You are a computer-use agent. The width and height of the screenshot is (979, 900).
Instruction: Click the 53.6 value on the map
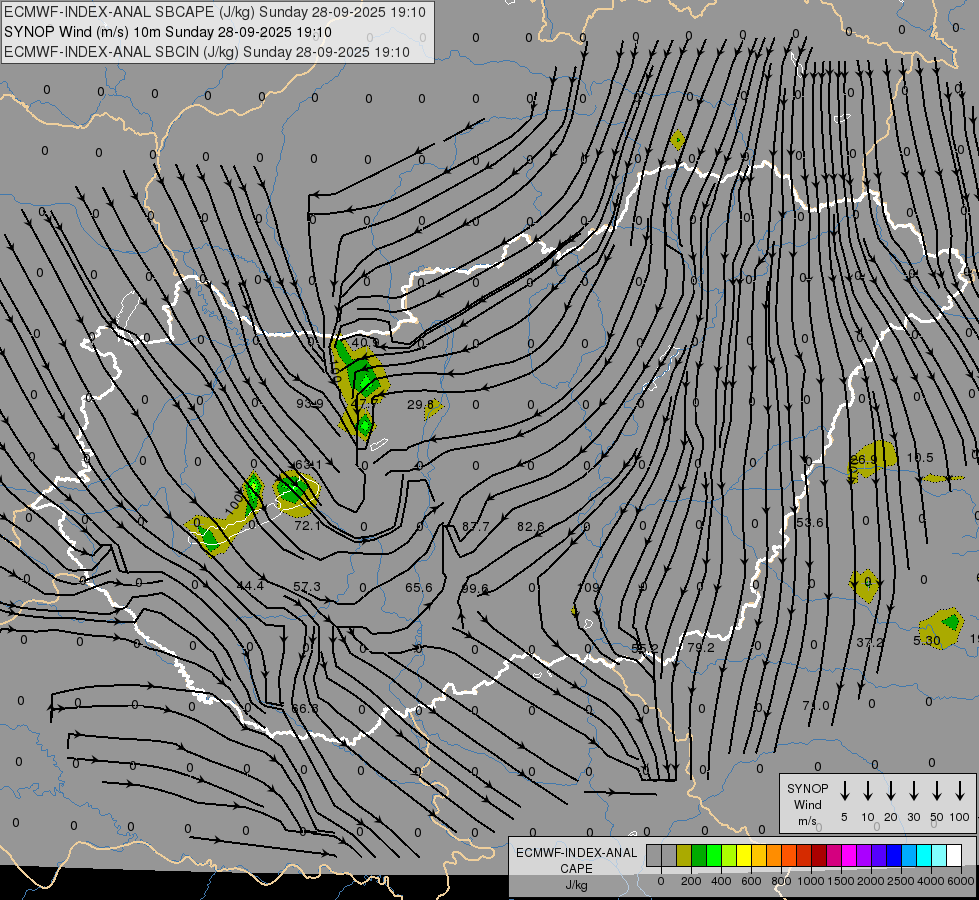tap(810, 522)
